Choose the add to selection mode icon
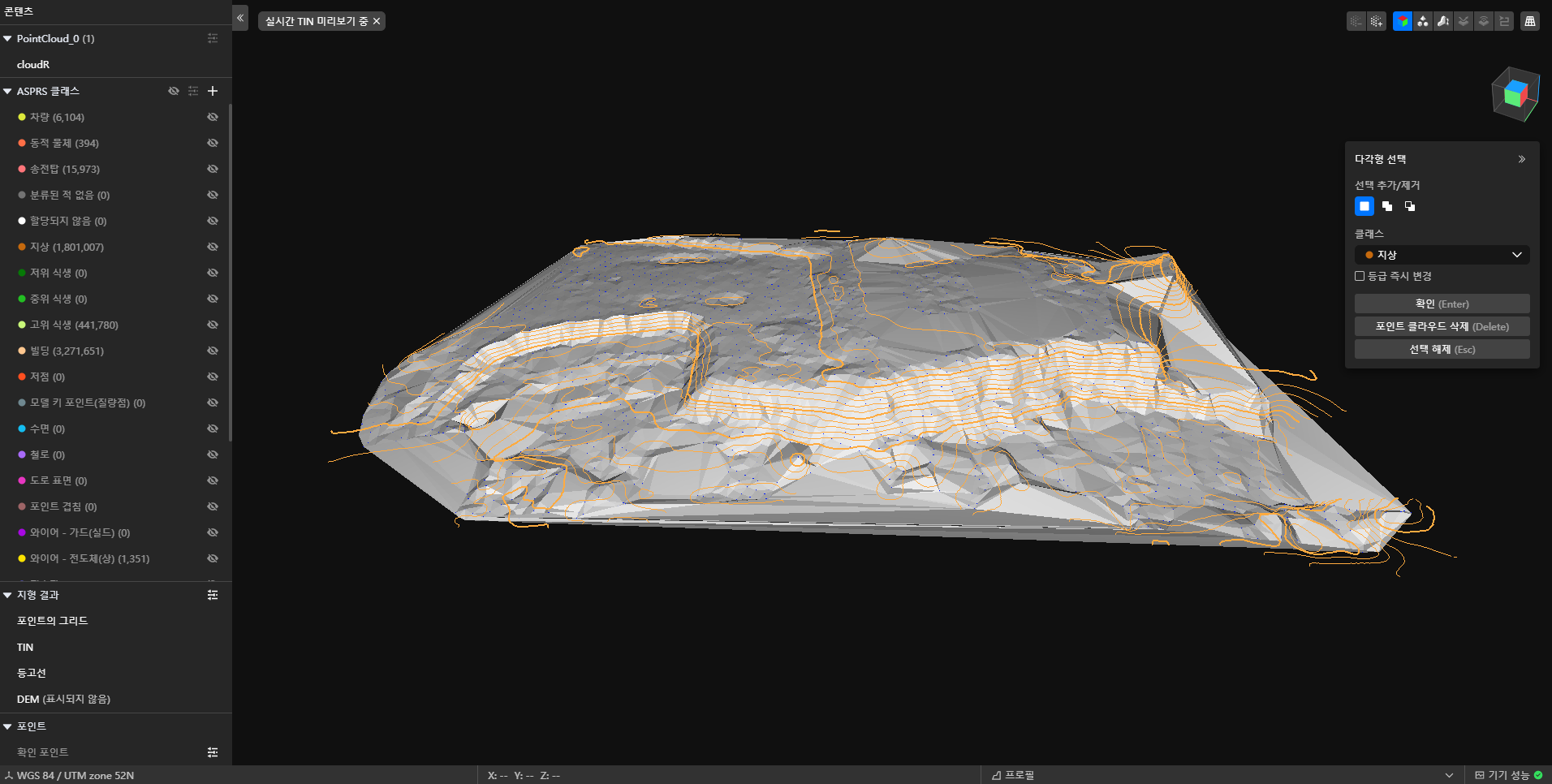Image resolution: width=1552 pixels, height=784 pixels. 1387,206
